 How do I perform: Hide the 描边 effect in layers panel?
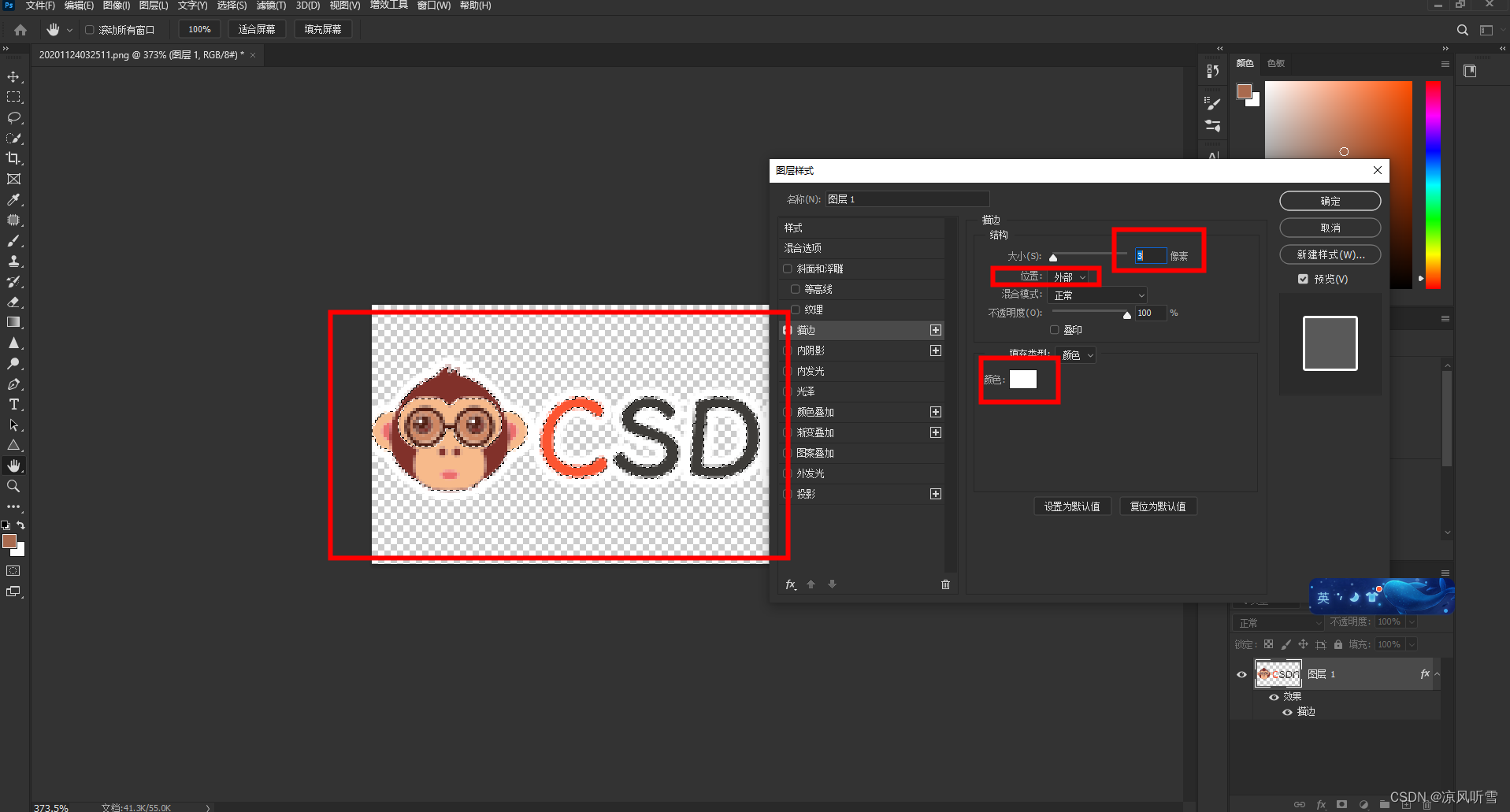click(1287, 712)
